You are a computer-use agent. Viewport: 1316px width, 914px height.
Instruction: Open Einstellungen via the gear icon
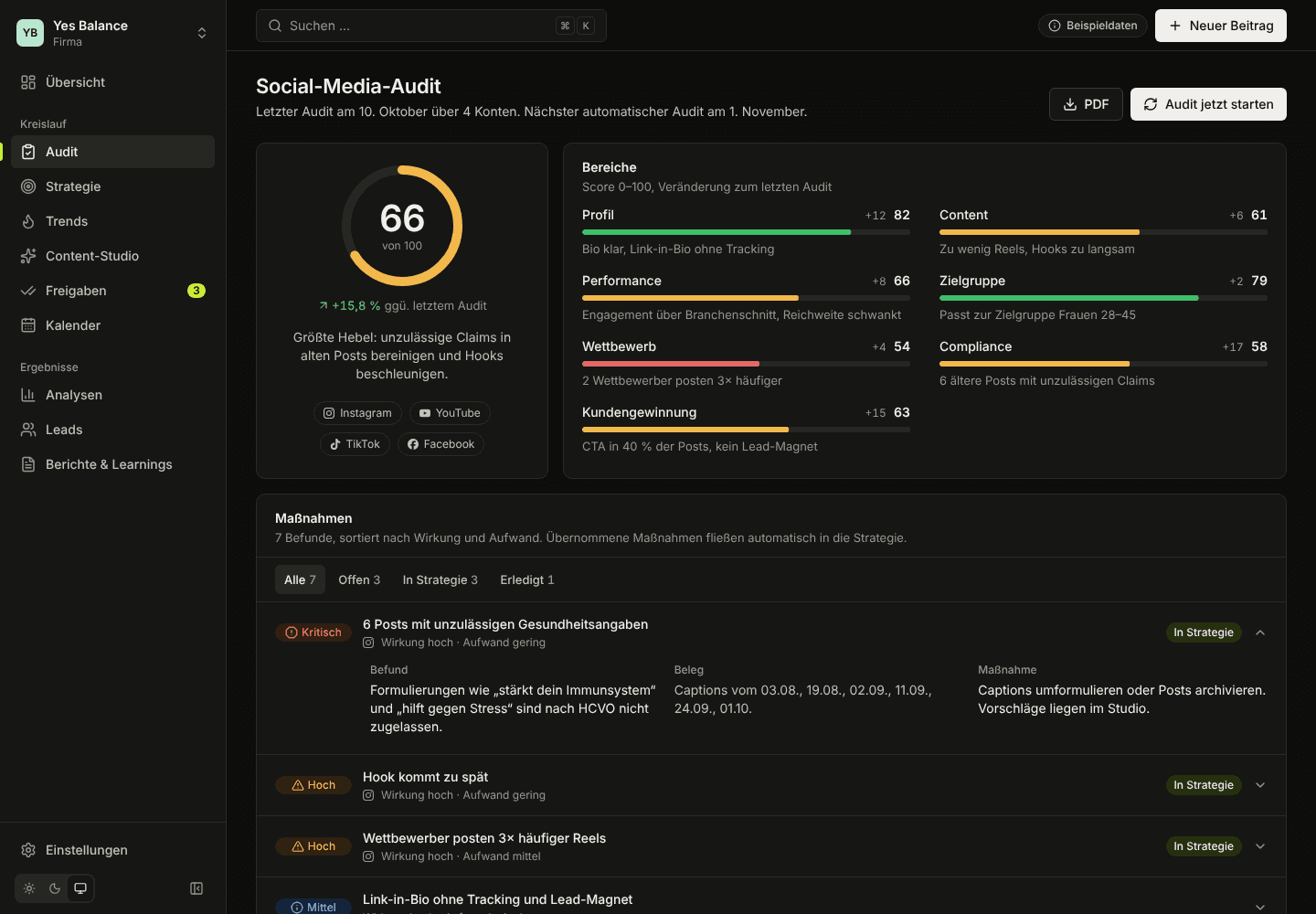coord(28,850)
